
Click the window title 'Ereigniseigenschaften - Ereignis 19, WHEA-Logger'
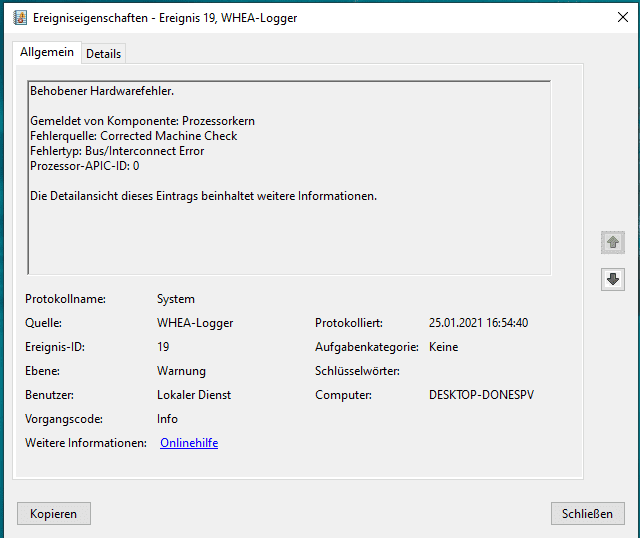pos(165,18)
